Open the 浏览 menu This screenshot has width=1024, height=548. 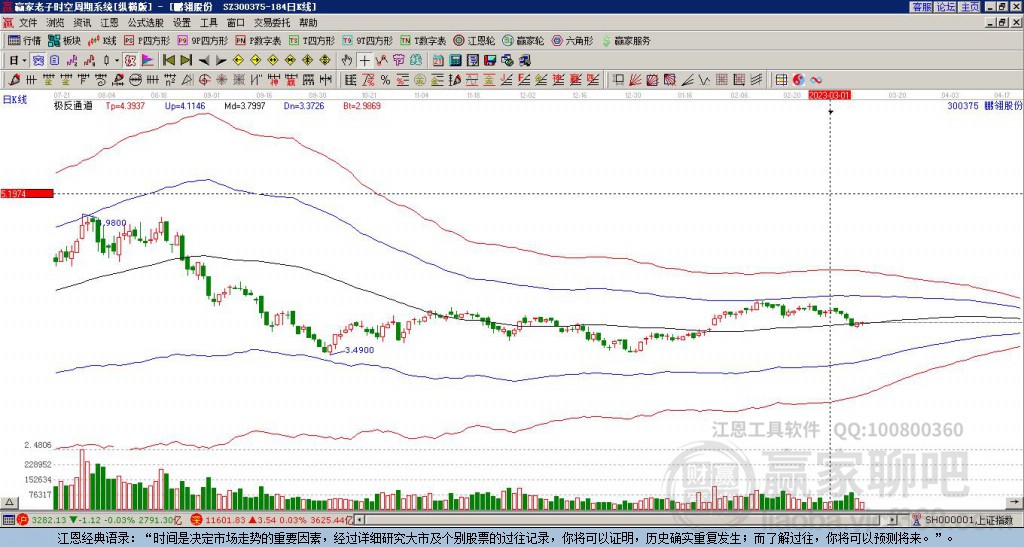(55, 23)
